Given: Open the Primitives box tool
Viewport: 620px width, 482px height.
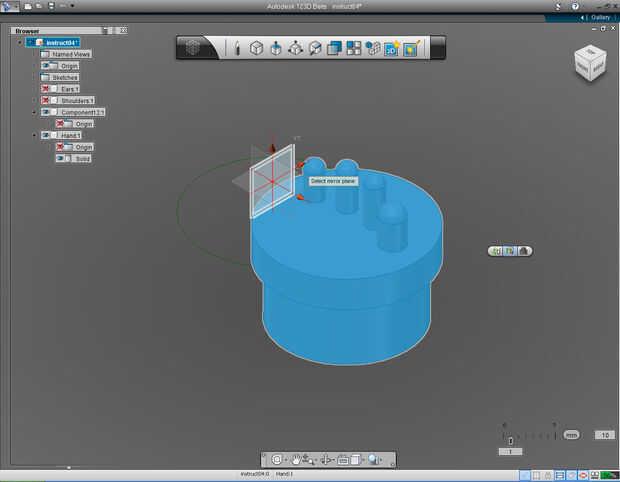Looking at the screenshot, I should point(257,48).
